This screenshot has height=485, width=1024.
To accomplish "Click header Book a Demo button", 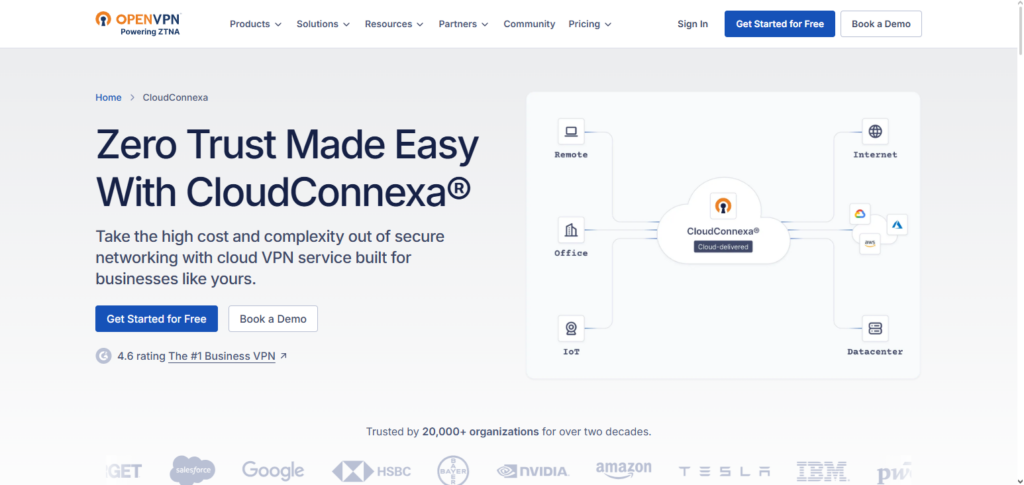I will tap(880, 24).
